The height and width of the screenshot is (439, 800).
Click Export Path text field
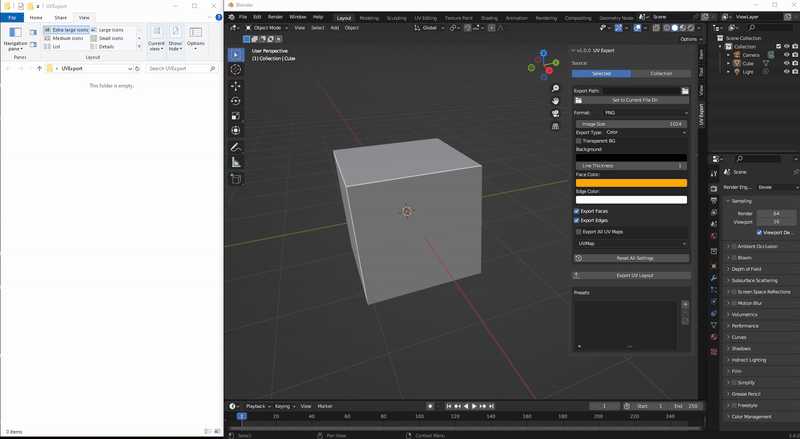pos(641,91)
